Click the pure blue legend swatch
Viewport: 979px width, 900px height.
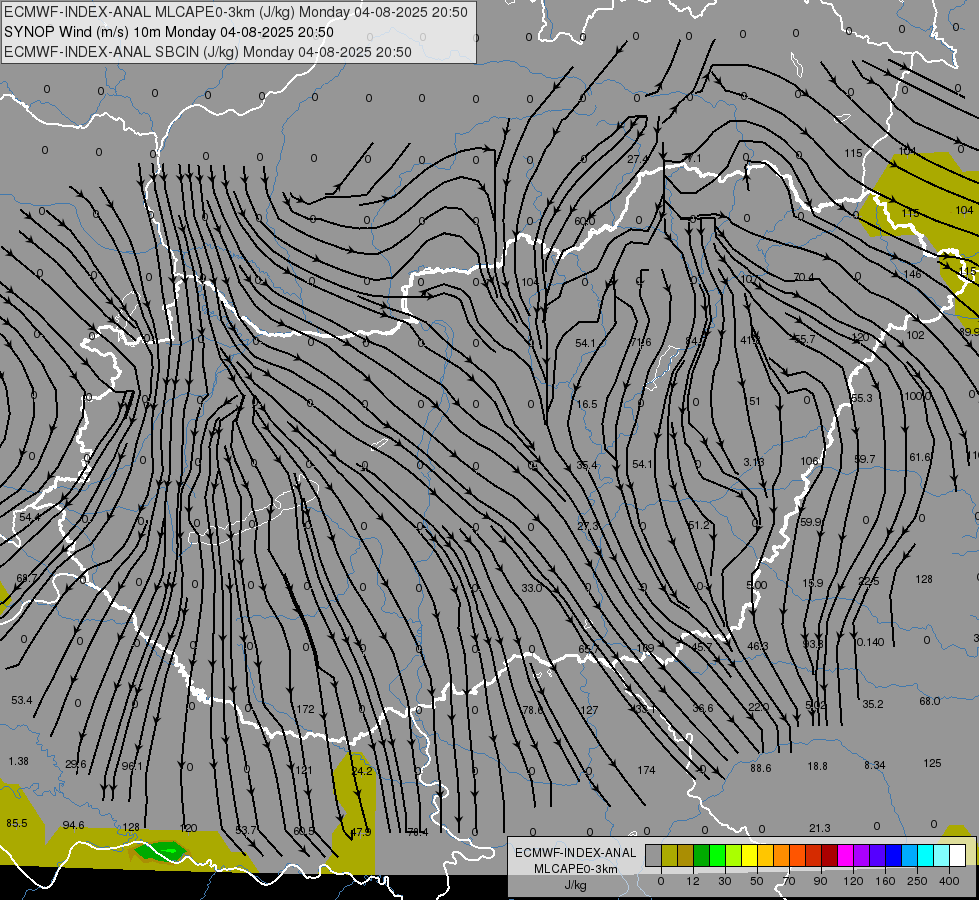pos(893,855)
